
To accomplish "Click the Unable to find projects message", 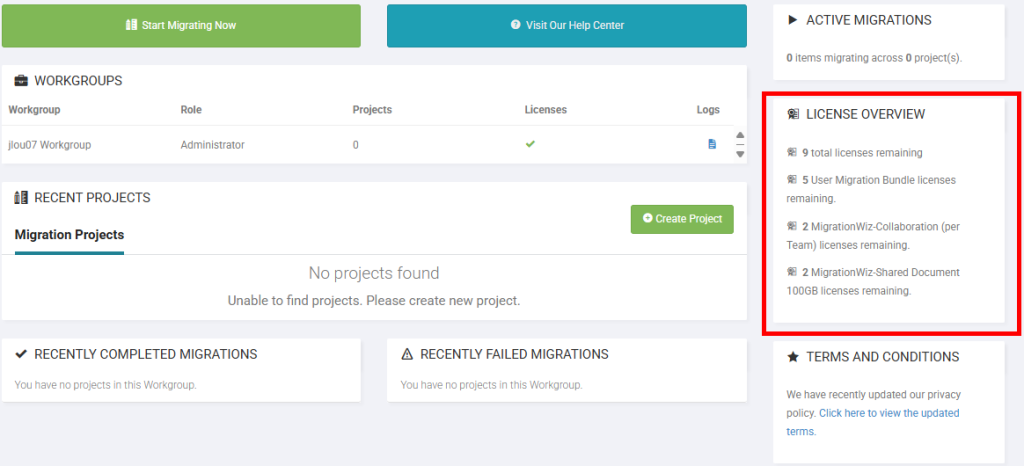I will tap(374, 301).
